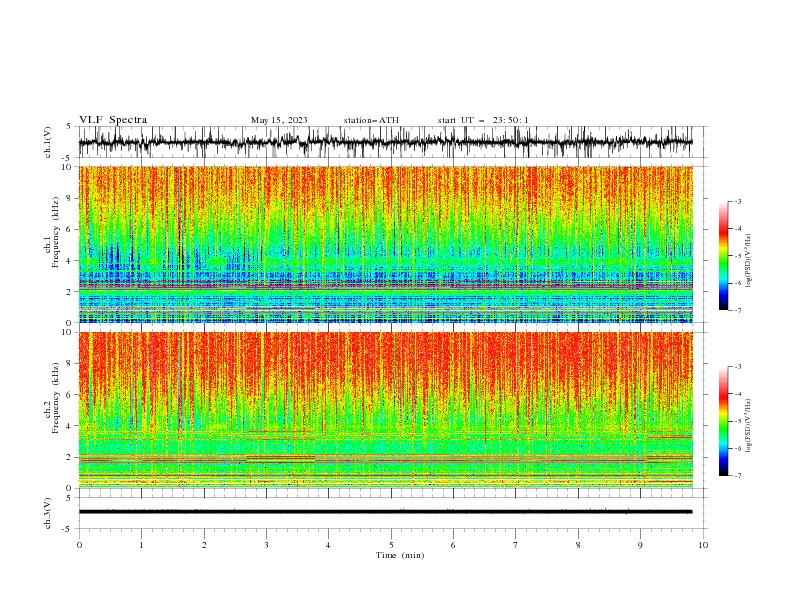Click the ch.2 spectrogram color scale bar

(723, 421)
